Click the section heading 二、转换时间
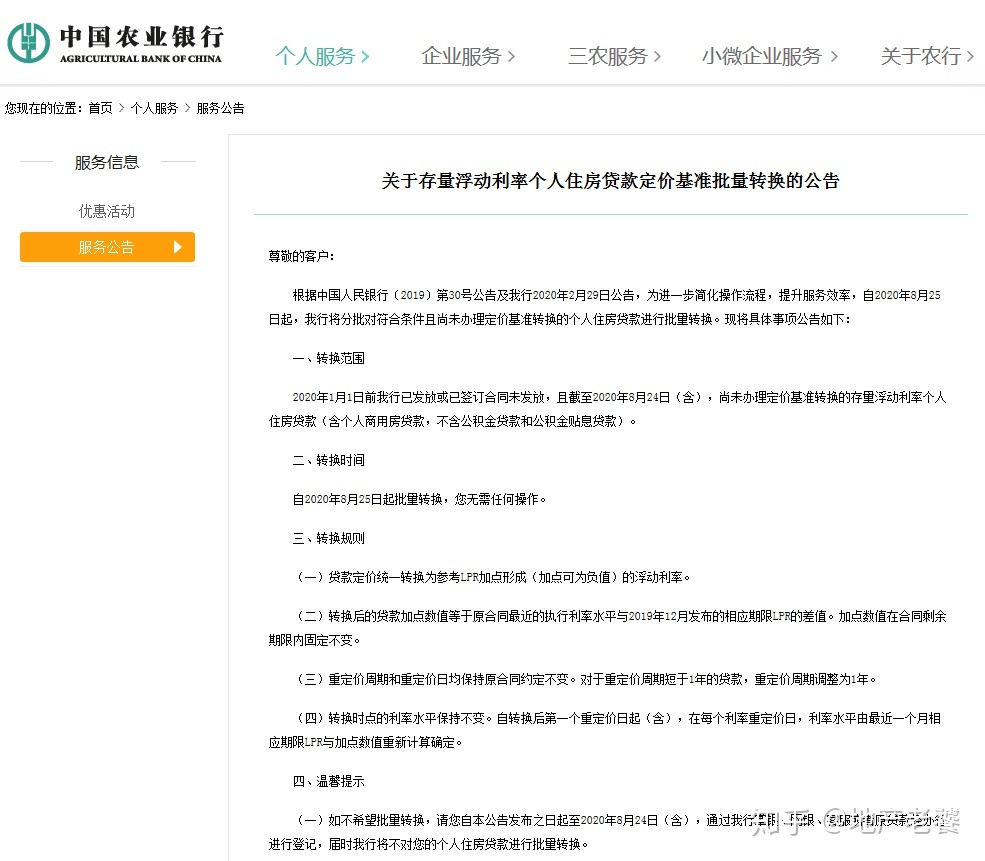 329,460
